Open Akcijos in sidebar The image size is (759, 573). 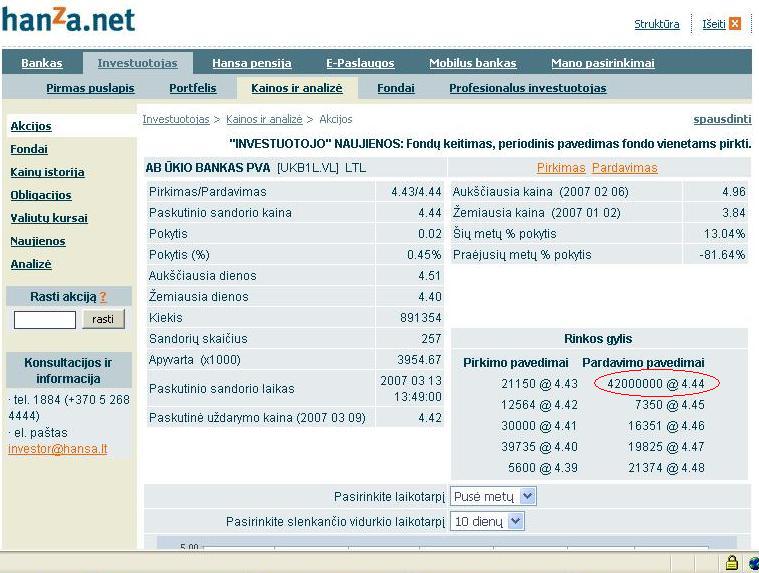[x=31, y=126]
